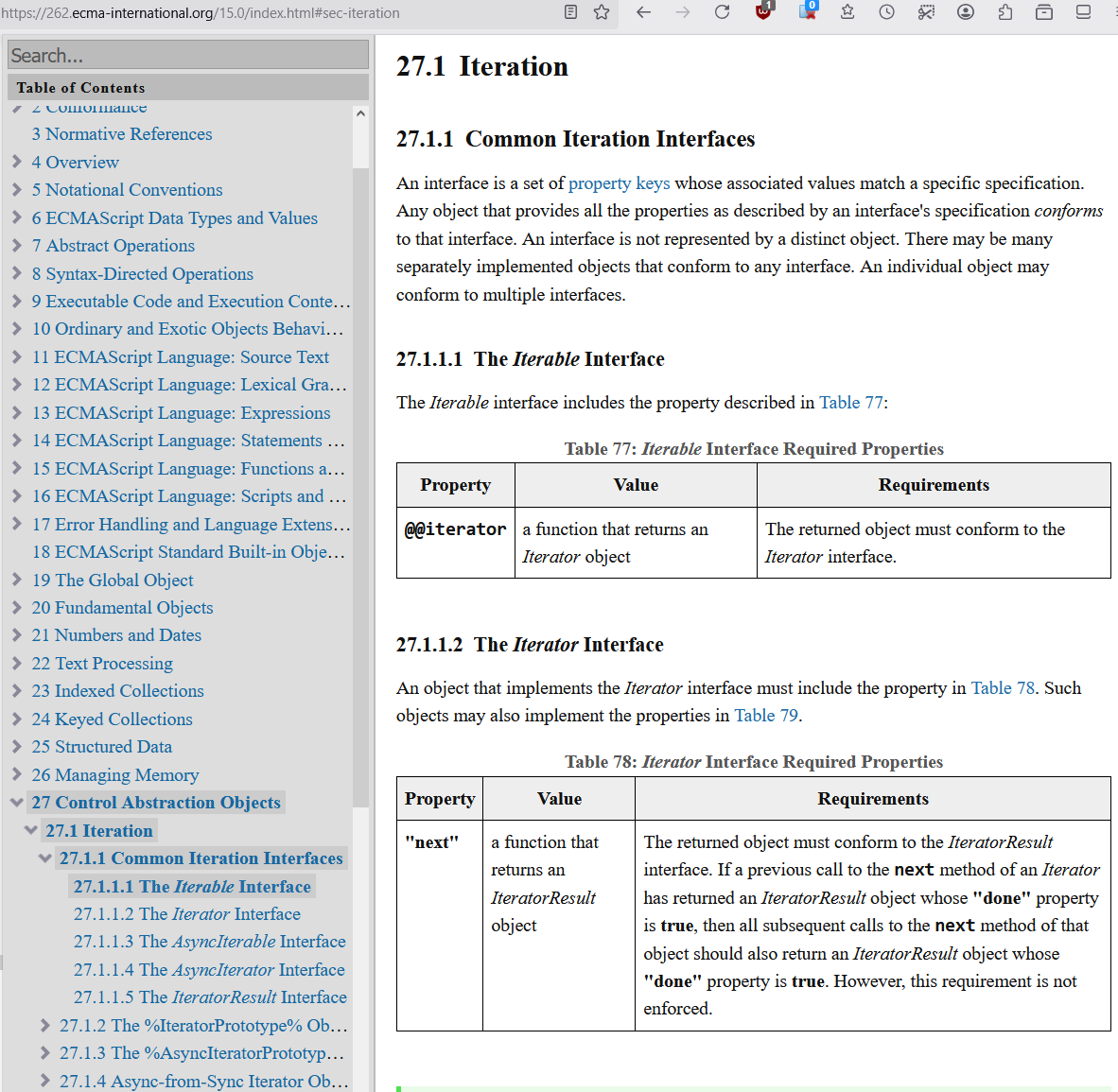Expand 6 ECMAScript Data Types and Values

tap(17, 217)
